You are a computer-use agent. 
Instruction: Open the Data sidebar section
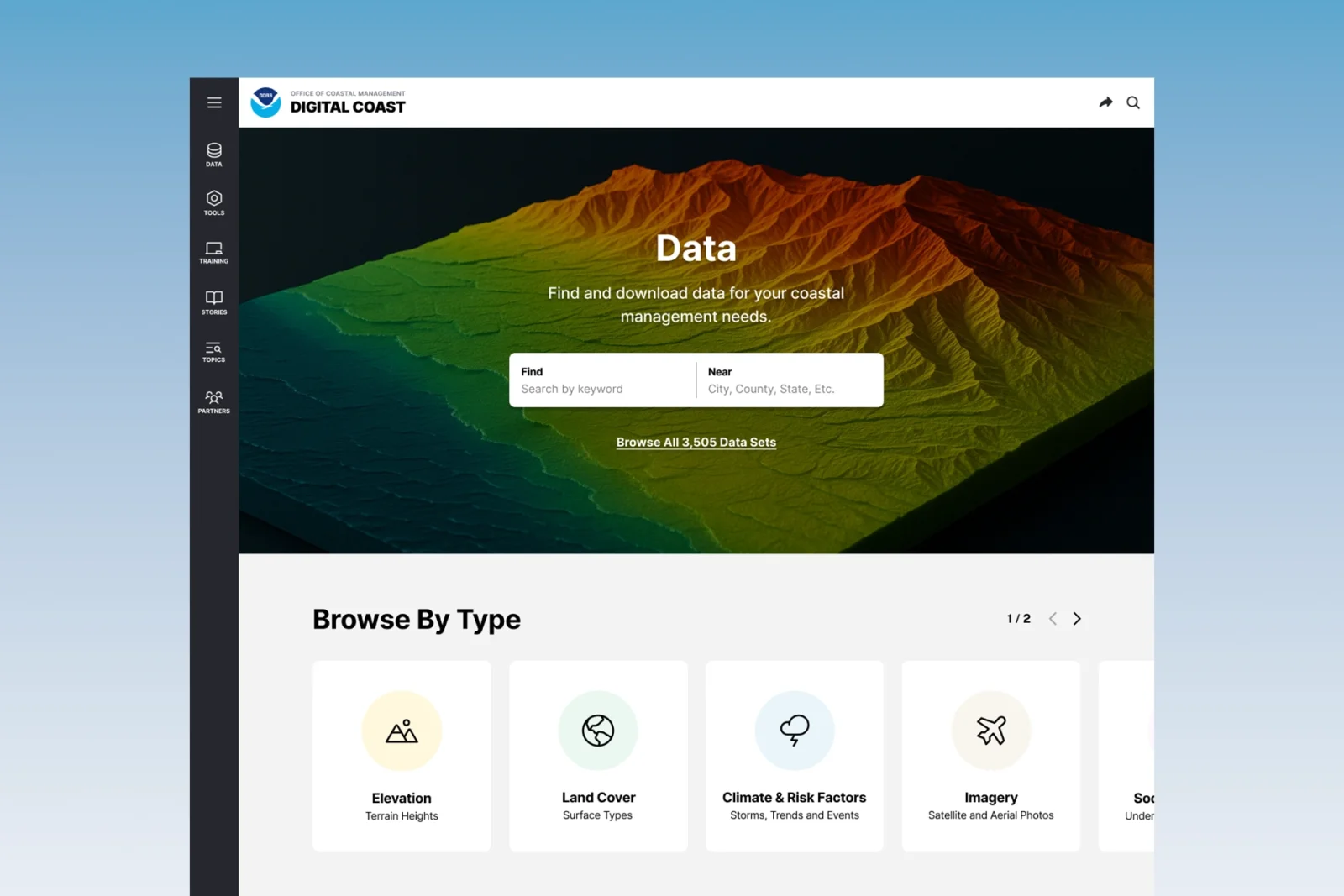214,155
